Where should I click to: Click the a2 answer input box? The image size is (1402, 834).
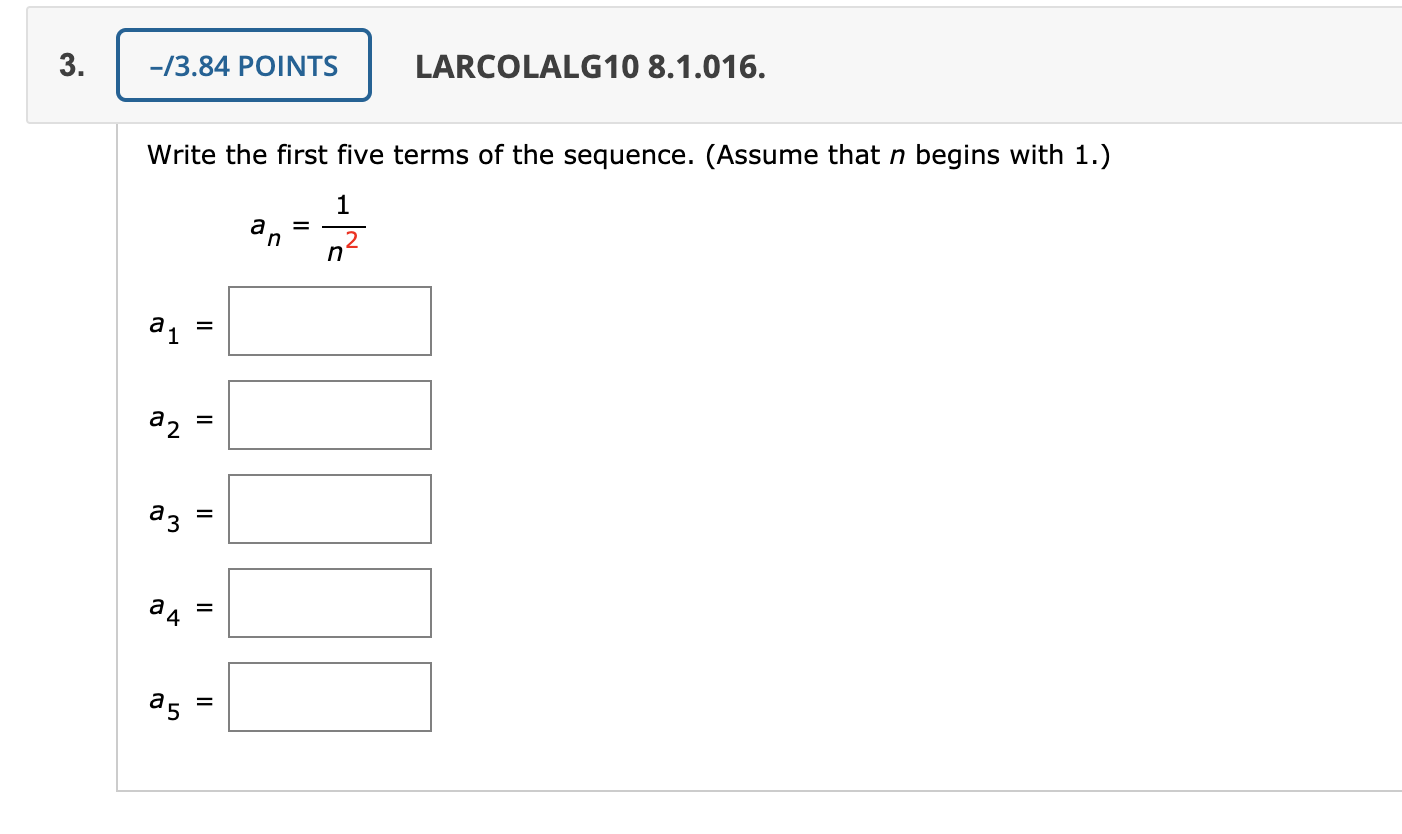(x=329, y=415)
